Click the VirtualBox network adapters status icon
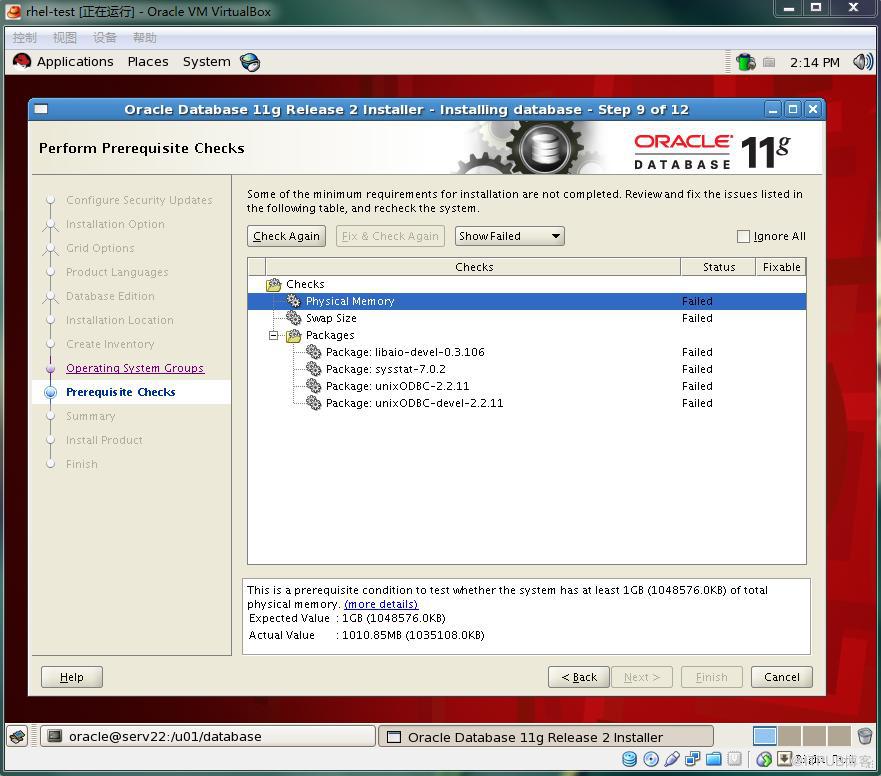Image resolution: width=881 pixels, height=776 pixels. click(692, 760)
